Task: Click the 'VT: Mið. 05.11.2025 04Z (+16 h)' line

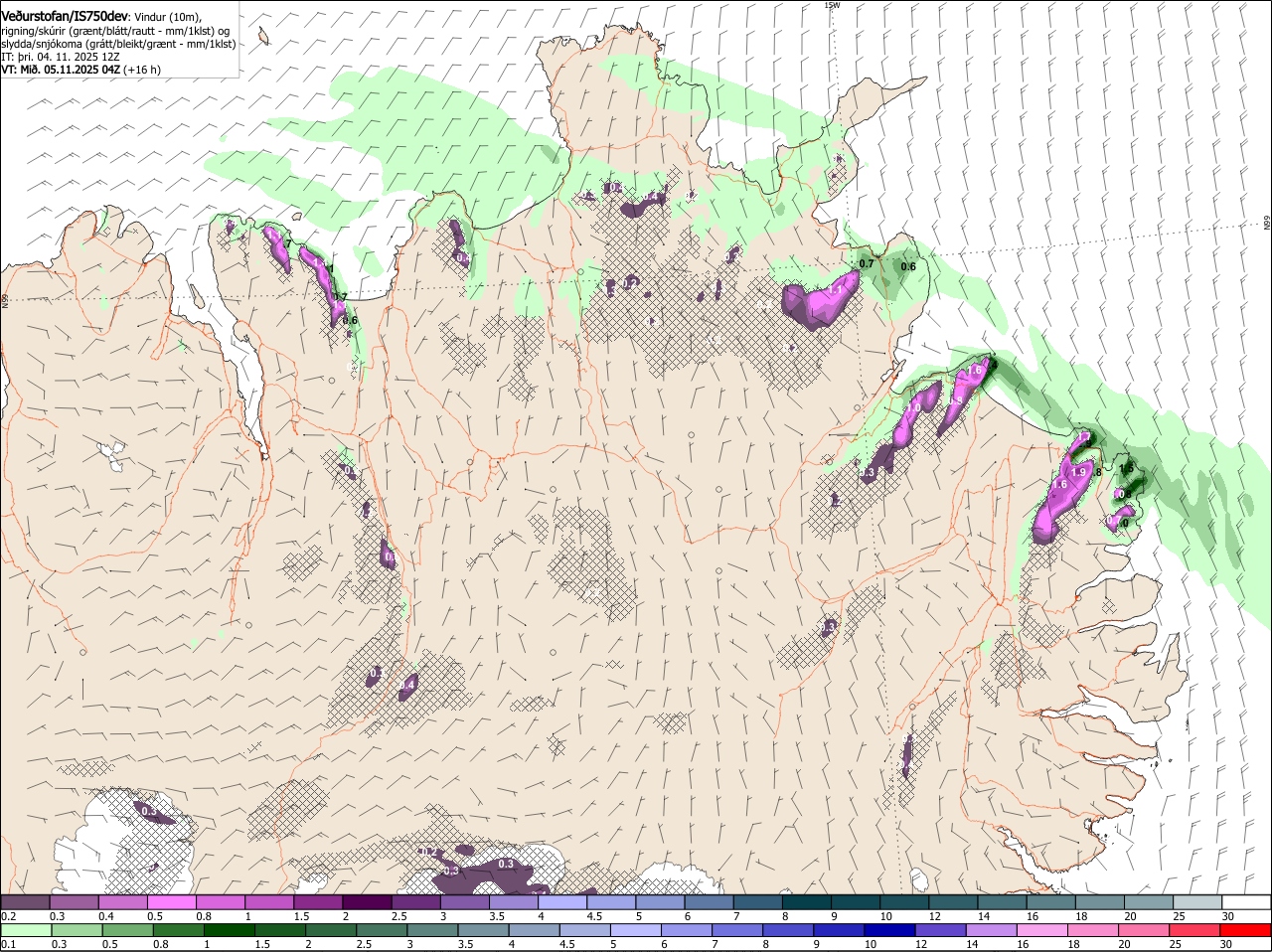Action: 80,70
